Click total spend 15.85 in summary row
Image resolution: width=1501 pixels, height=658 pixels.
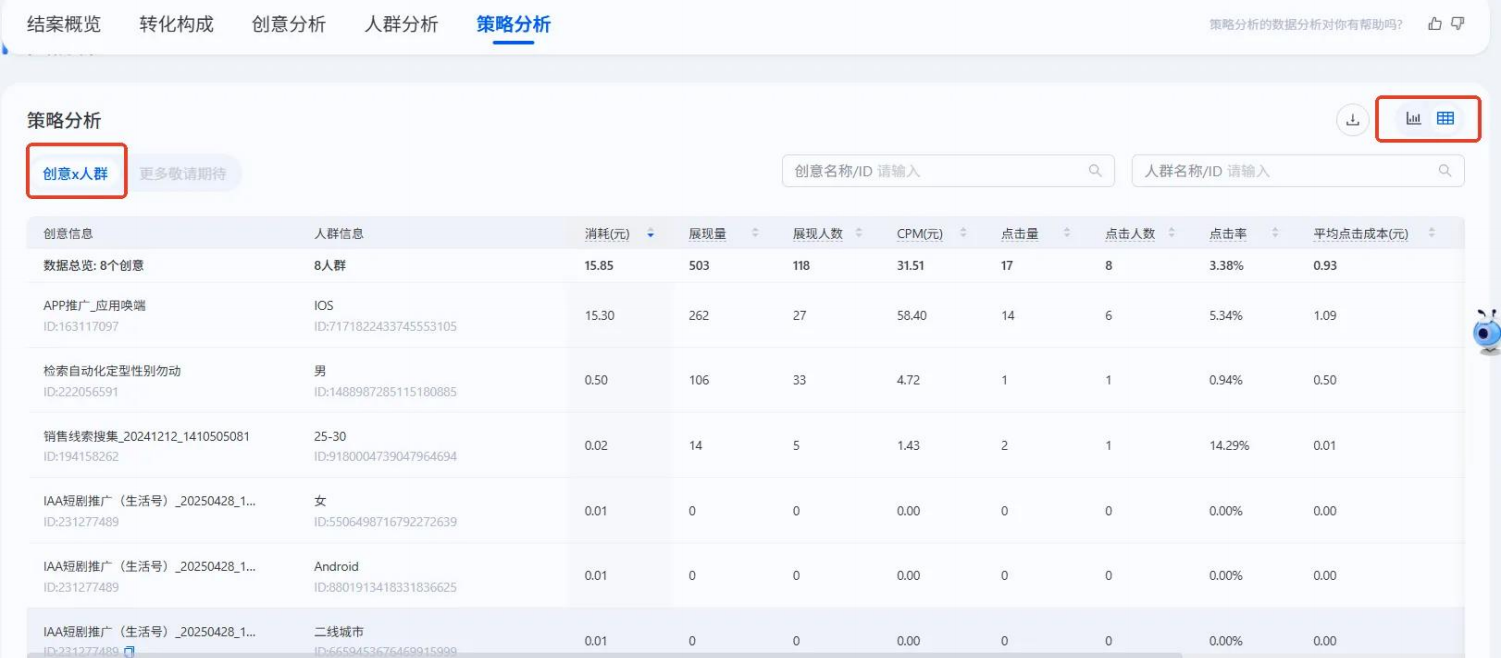tap(599, 266)
